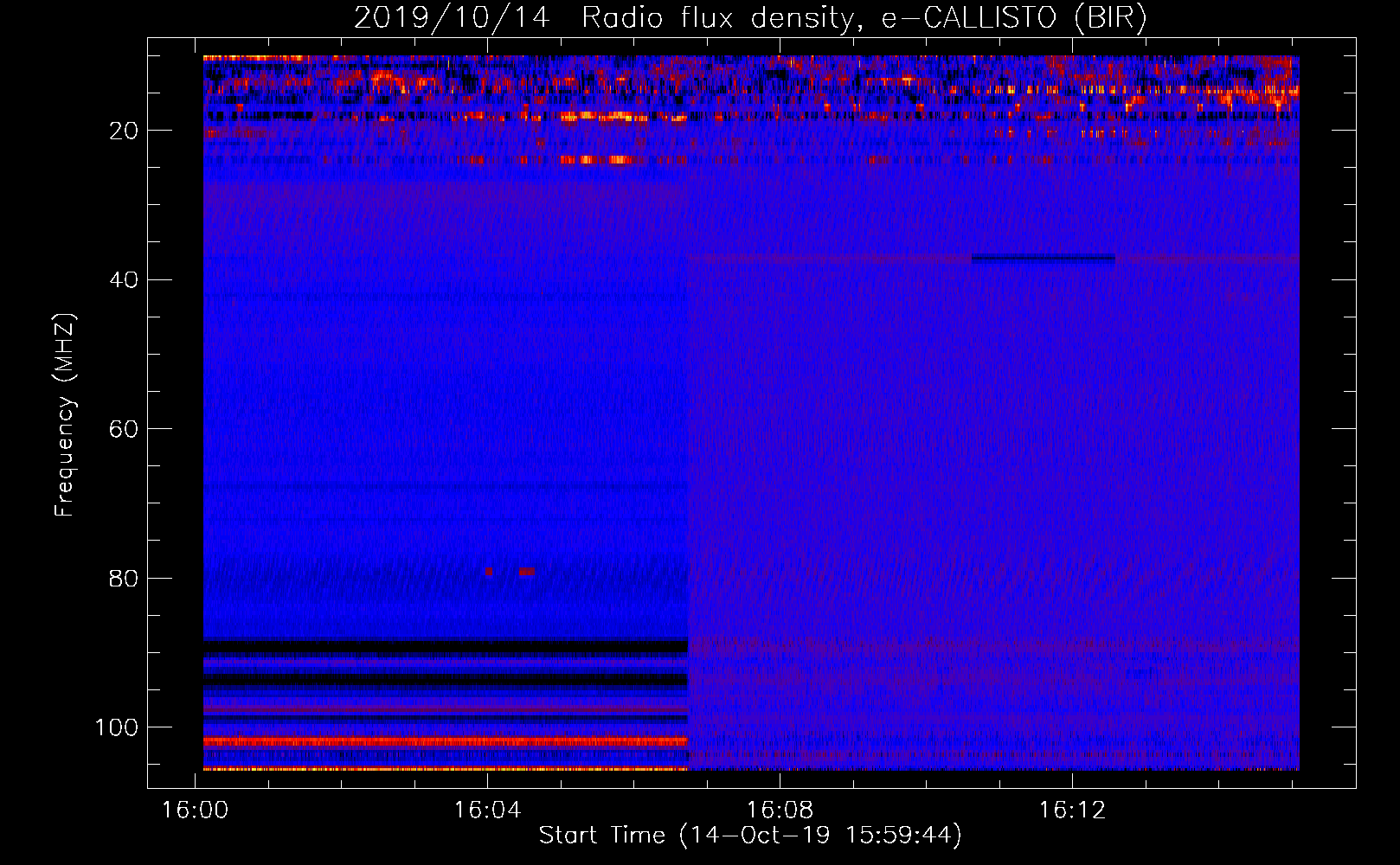1400x865 pixels.
Task: Click the '16:04' time tick label
Action: tap(487, 811)
